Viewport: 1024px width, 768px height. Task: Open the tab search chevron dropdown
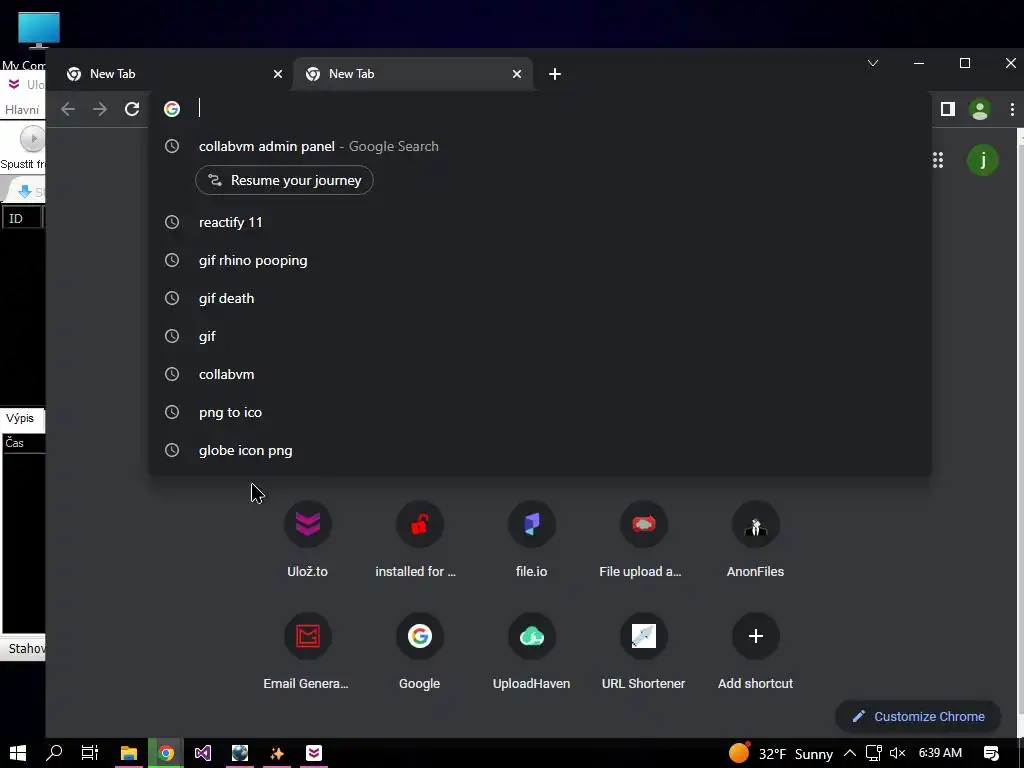coord(872,63)
